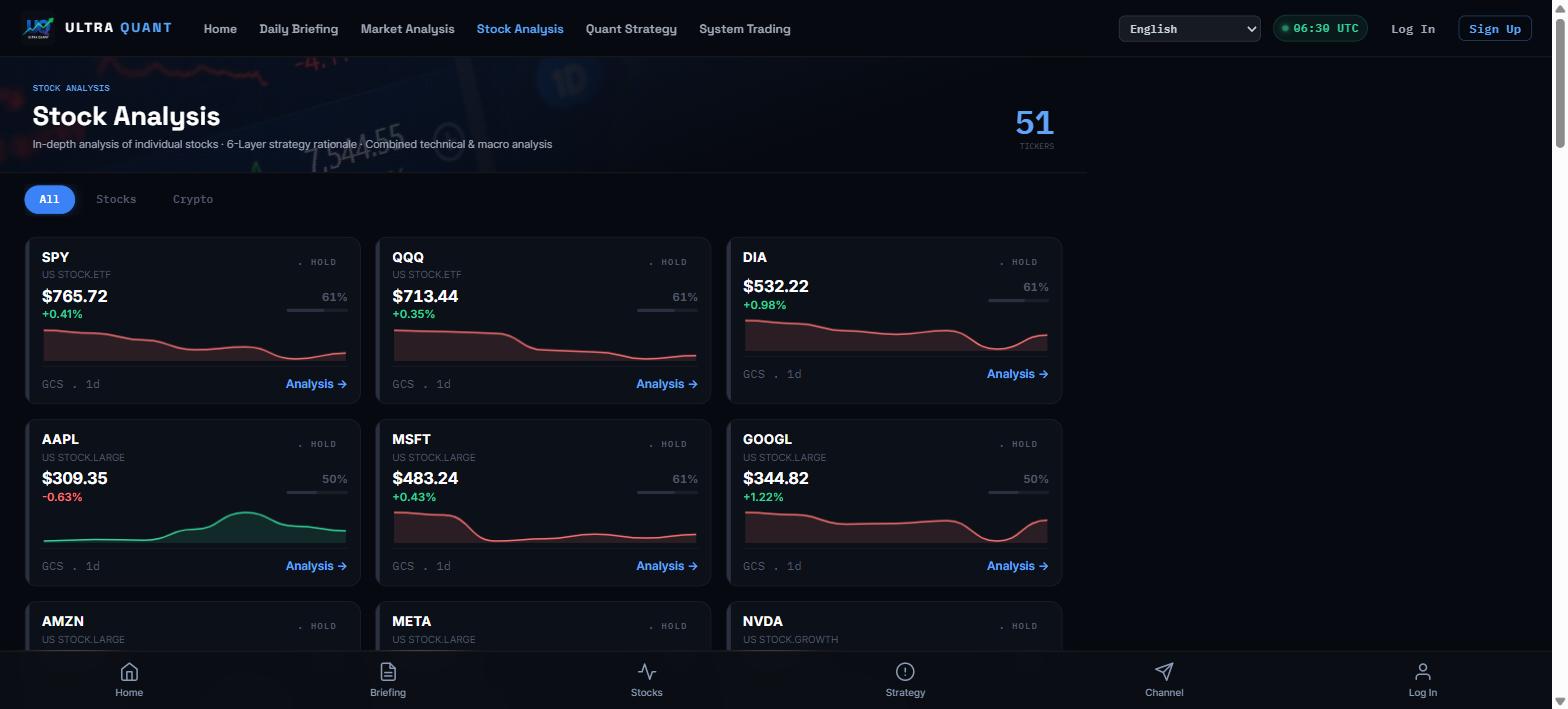Open Stocks pulse icon in bottom bar
This screenshot has width=1568, height=709.
(x=647, y=672)
